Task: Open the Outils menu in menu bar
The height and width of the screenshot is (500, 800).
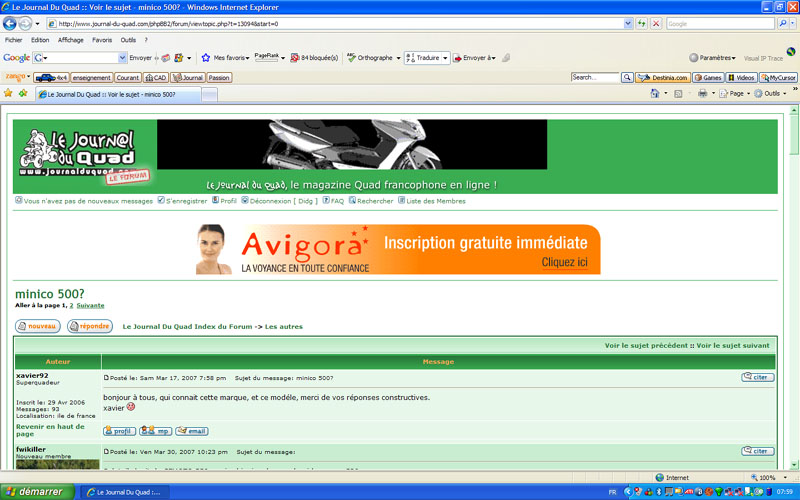Action: click(128, 40)
